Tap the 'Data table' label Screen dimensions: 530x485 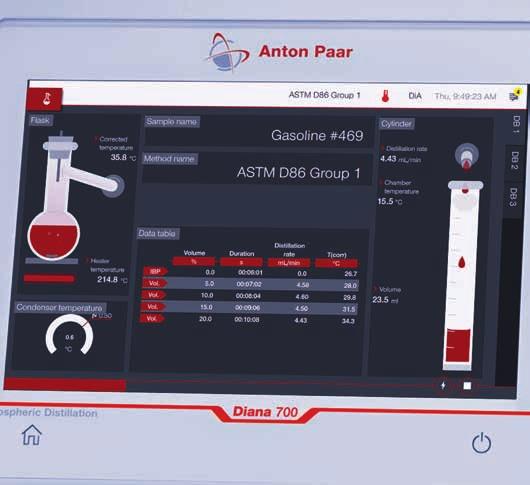pos(158,233)
